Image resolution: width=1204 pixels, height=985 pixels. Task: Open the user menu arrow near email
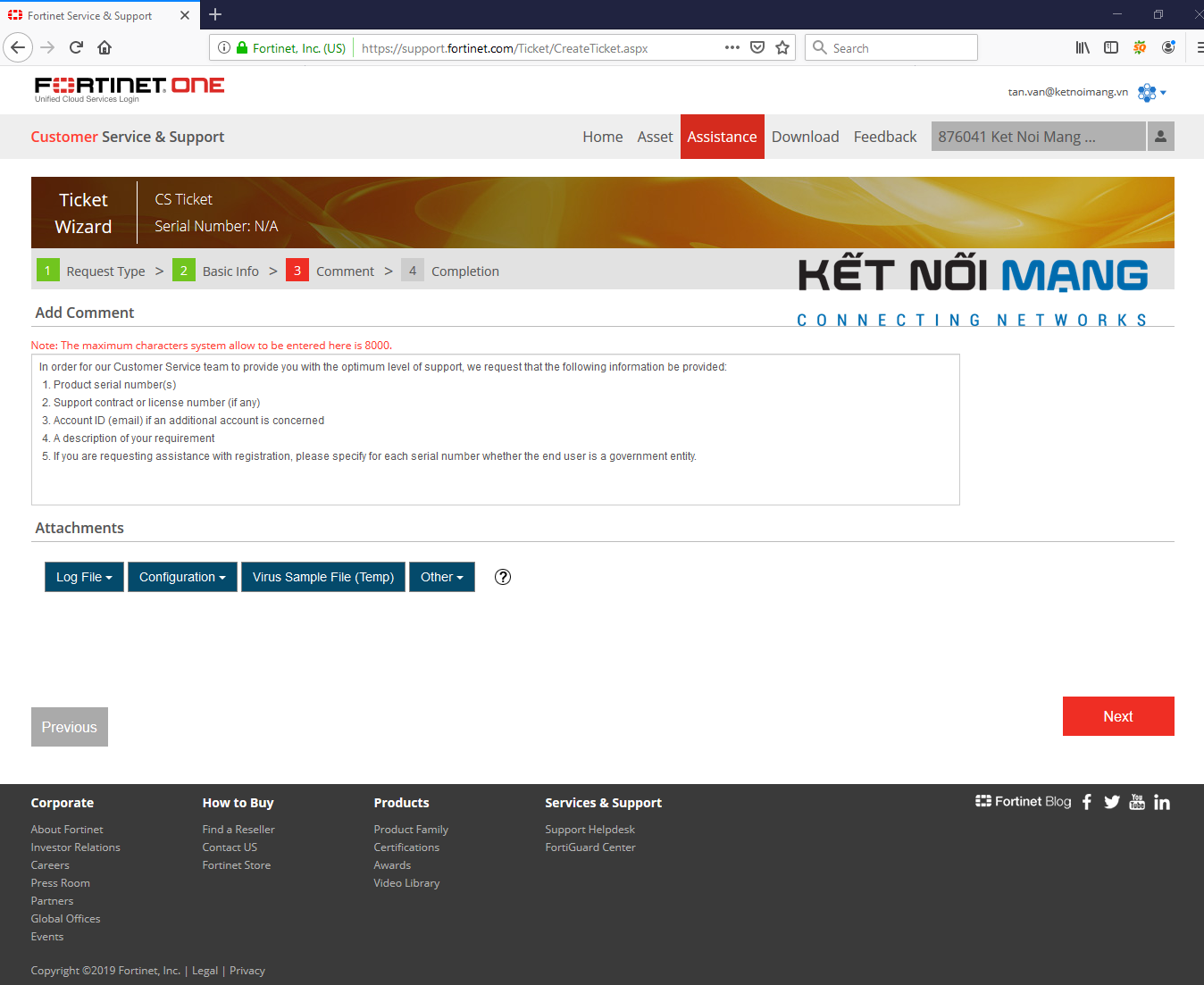point(1163,93)
